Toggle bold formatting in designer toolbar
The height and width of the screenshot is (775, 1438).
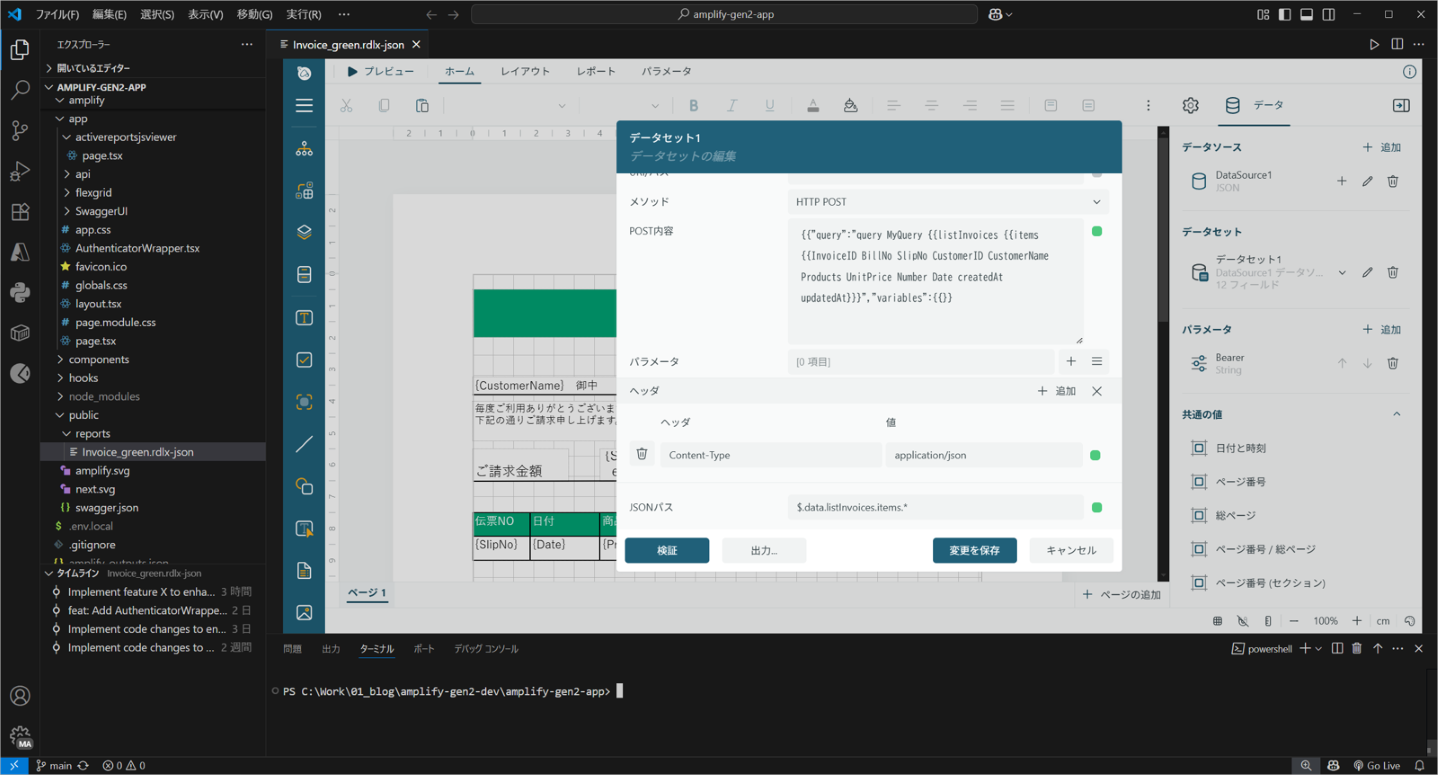(694, 105)
